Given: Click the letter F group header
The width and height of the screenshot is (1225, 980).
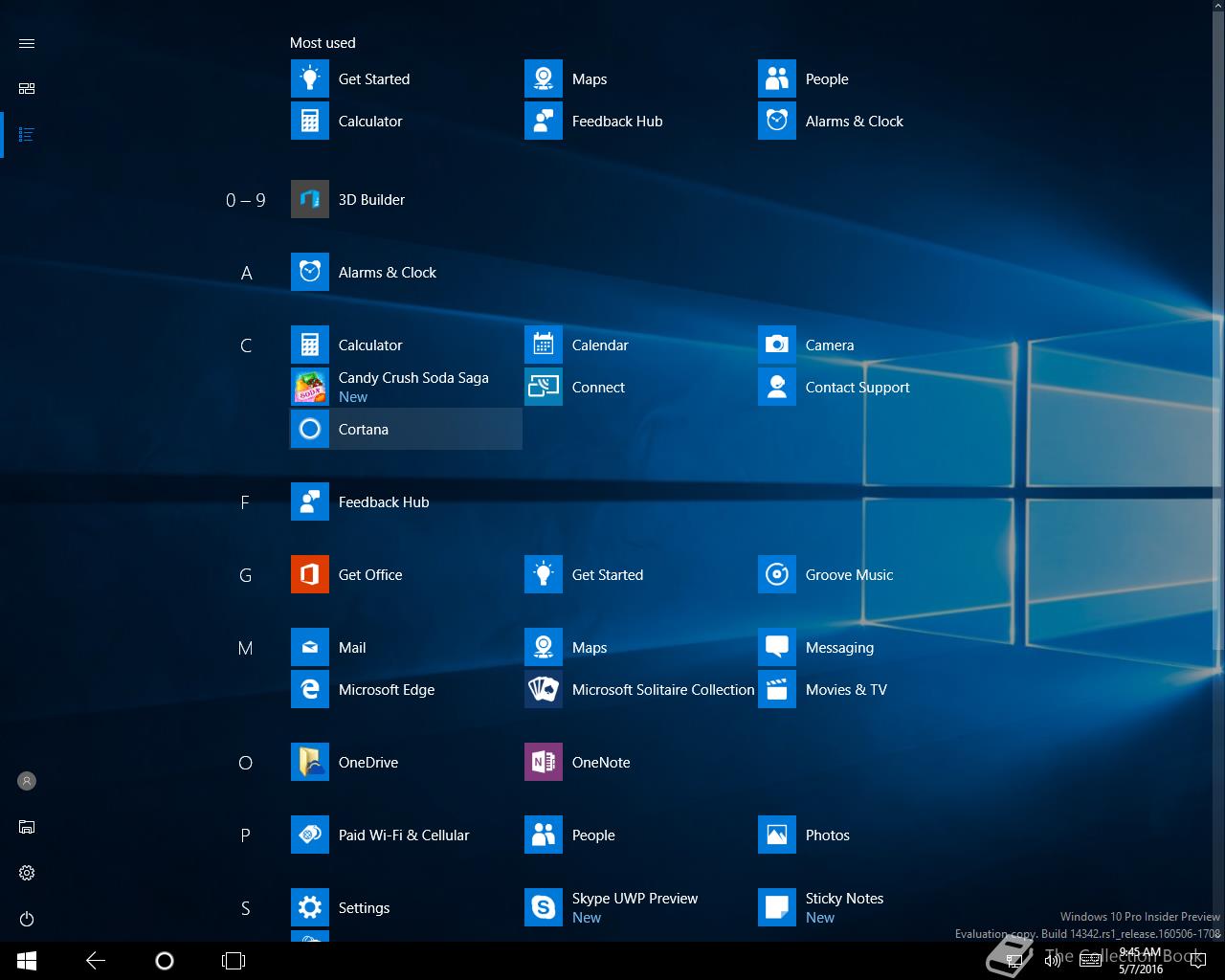Looking at the screenshot, I should click(245, 502).
